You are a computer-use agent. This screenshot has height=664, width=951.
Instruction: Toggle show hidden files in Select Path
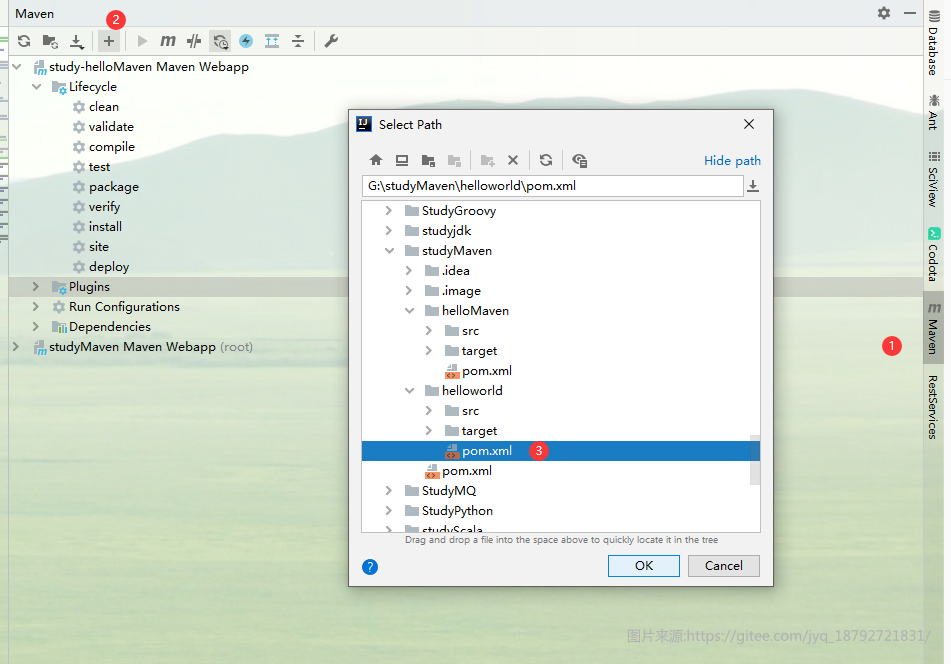pyautogui.click(x=579, y=160)
